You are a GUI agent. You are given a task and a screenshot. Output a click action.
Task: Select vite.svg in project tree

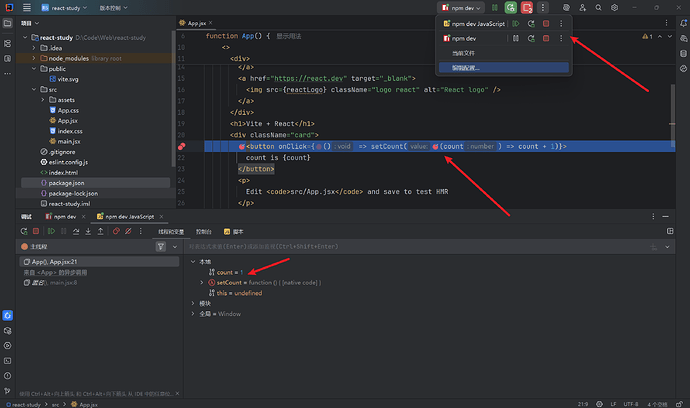click(64, 79)
